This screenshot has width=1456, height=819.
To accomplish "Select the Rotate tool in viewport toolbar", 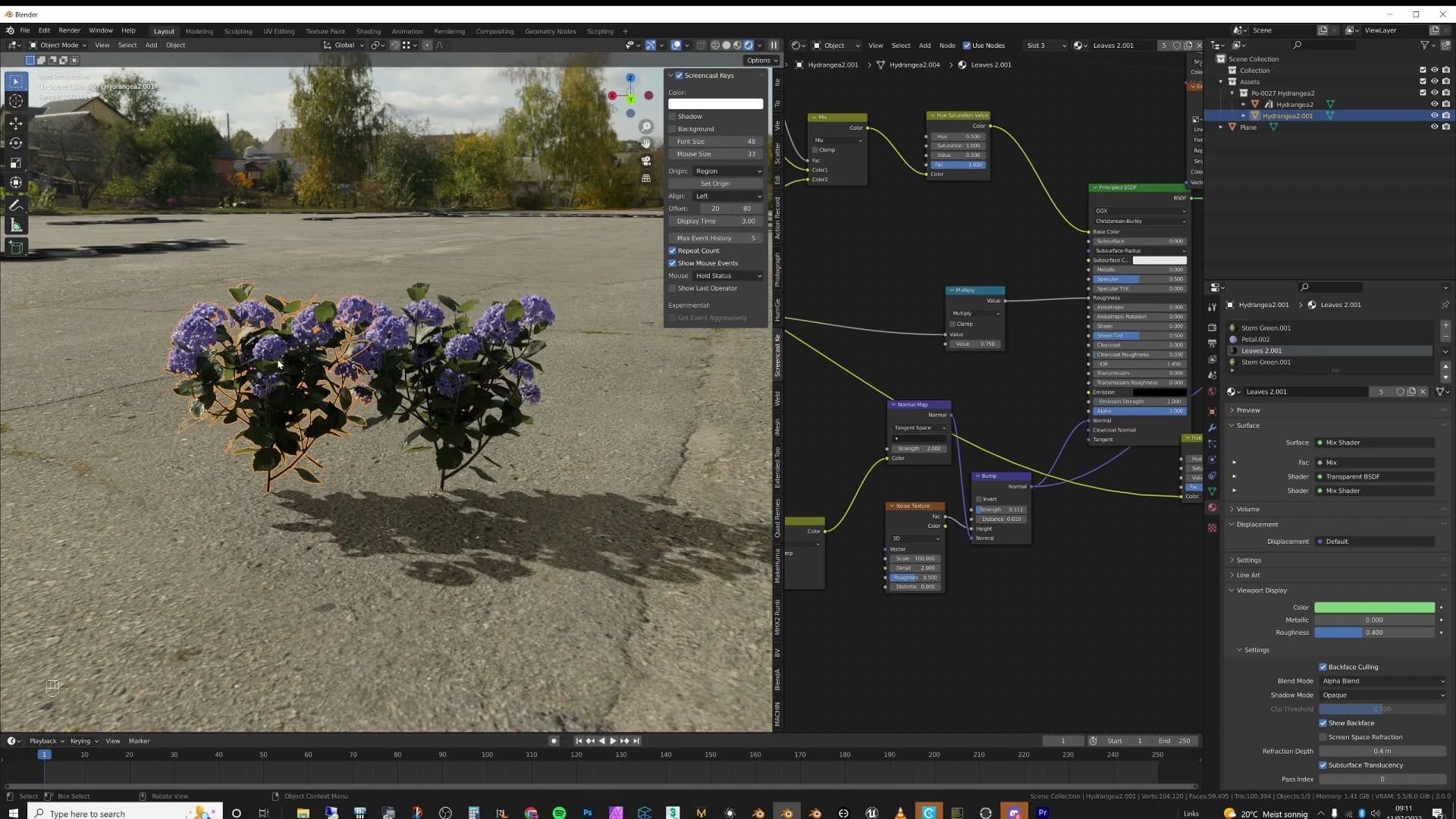I will pos(16,143).
